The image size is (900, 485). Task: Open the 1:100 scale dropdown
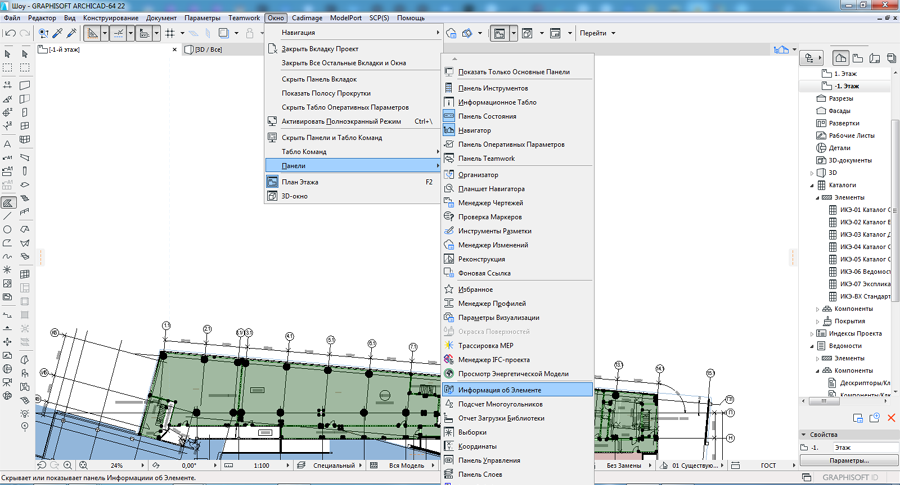click(x=288, y=465)
